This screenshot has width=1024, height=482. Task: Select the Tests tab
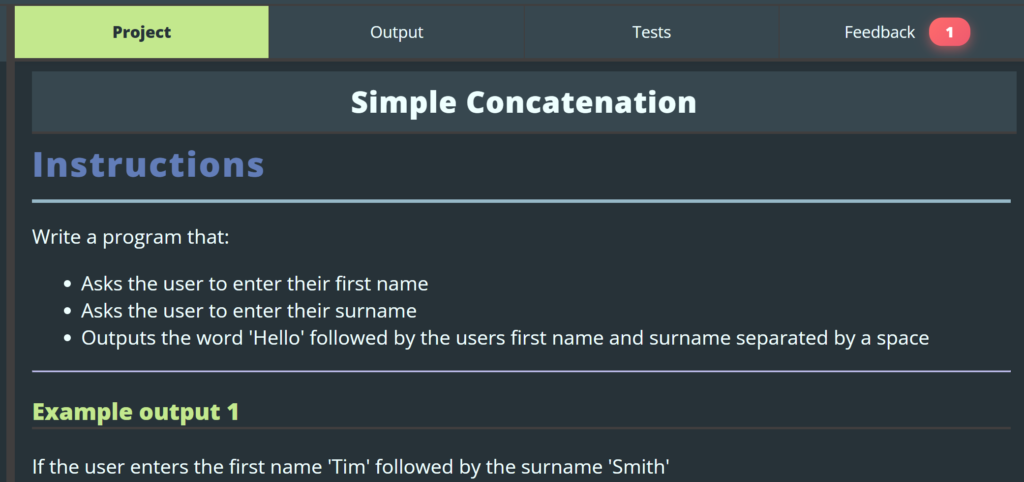[651, 32]
